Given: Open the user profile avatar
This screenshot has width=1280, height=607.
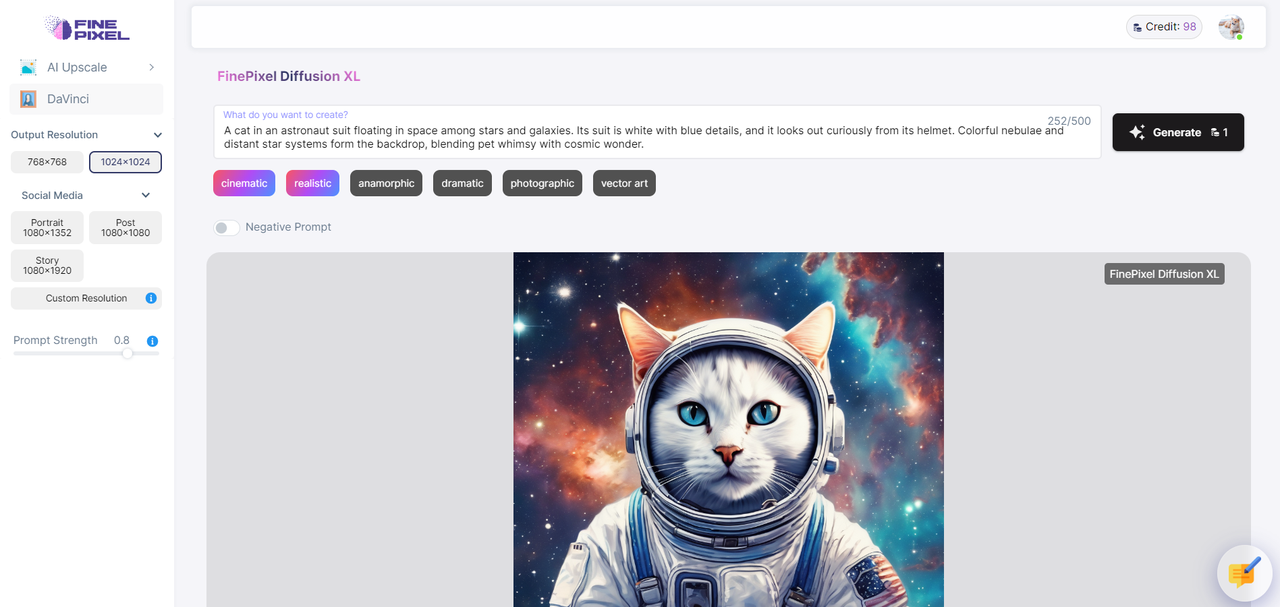Looking at the screenshot, I should [x=1231, y=27].
